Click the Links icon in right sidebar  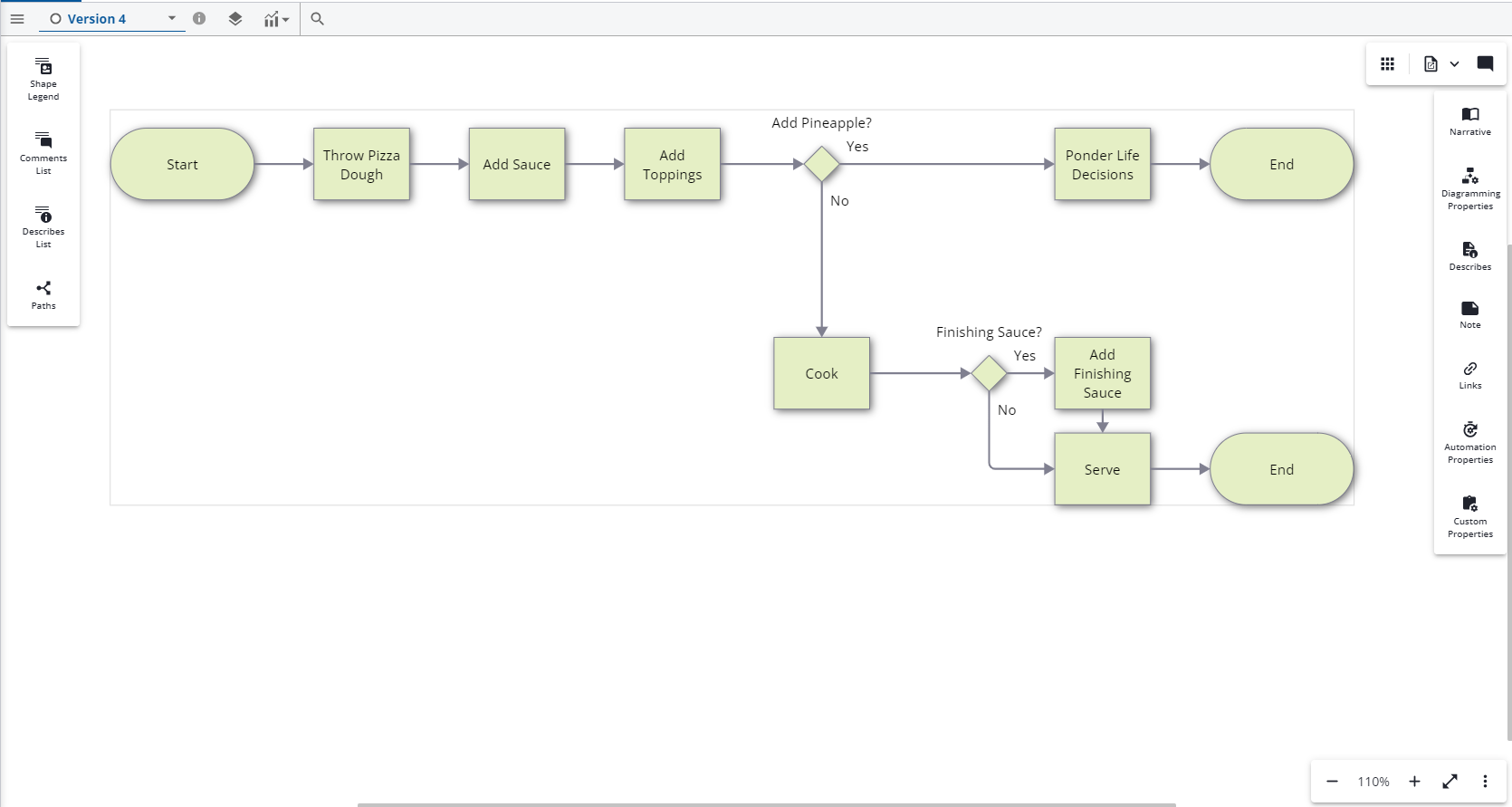[x=1469, y=374]
